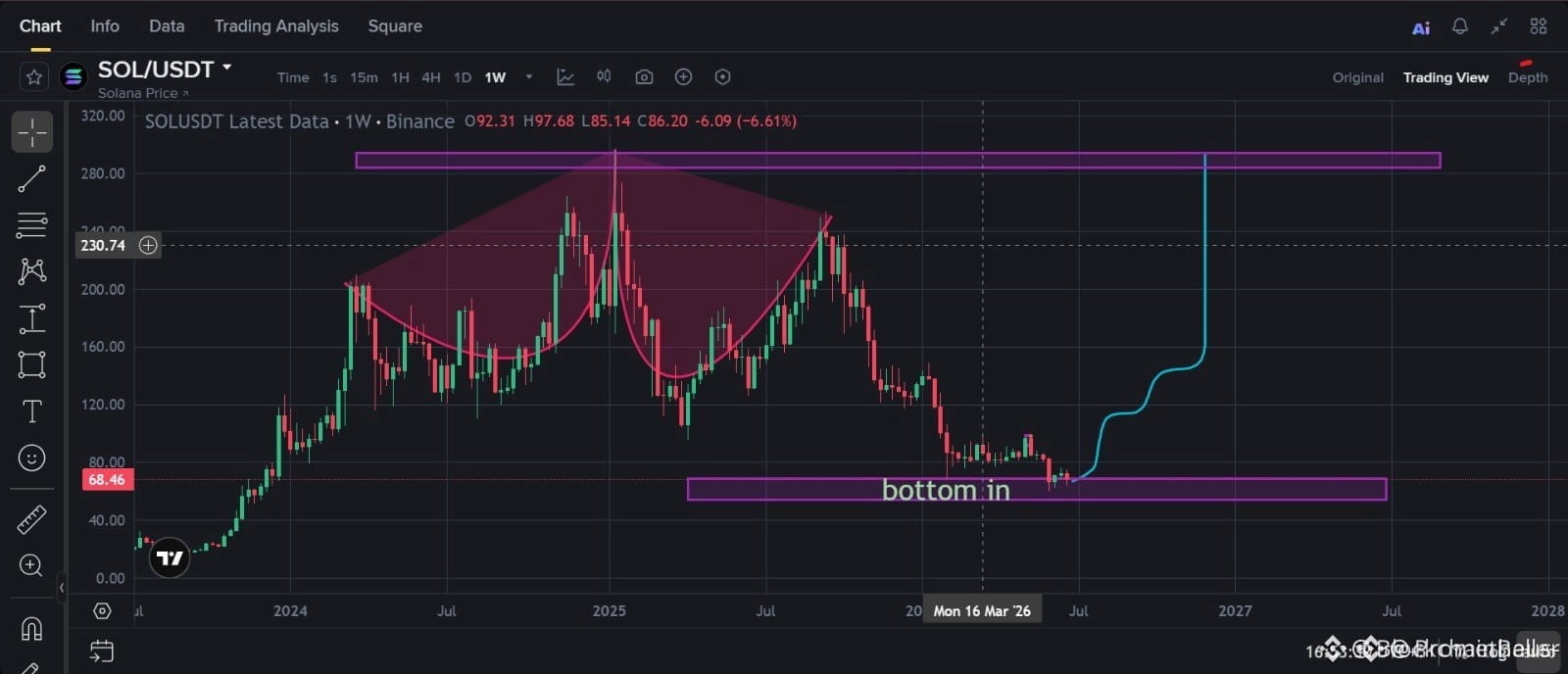Choose the price range measure tool

point(32,318)
